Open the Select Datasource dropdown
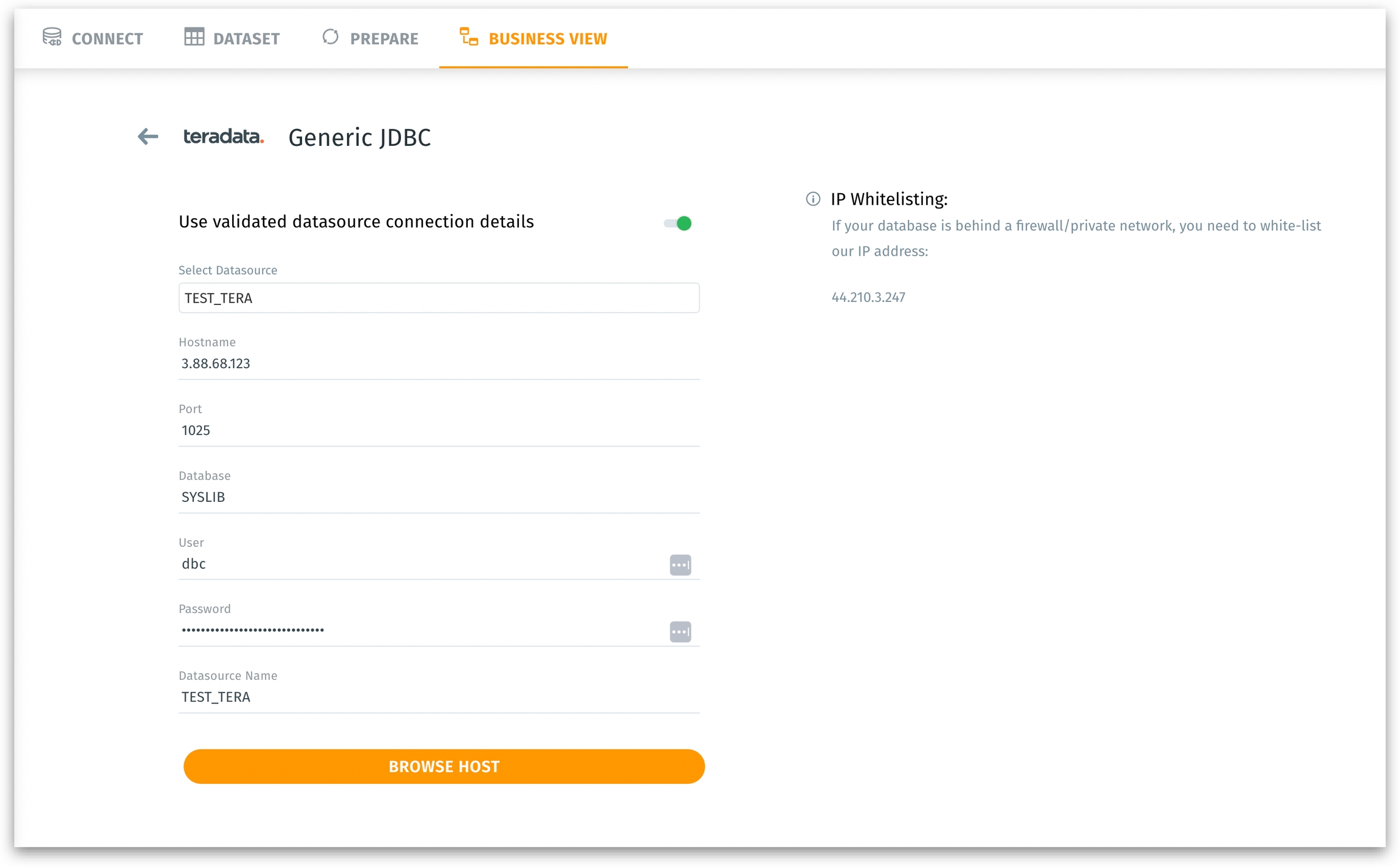Screen dimensions: 1400x867 pos(438,298)
